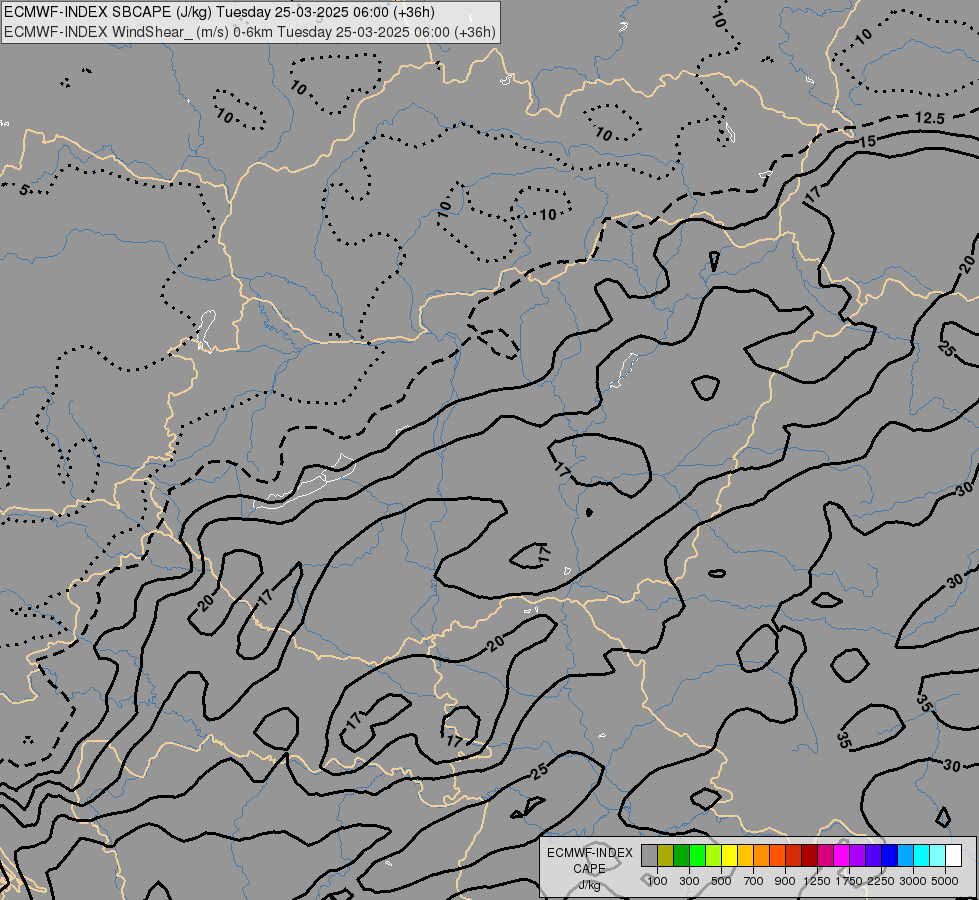Click the dotted contour label 5
Screen dimensions: 979x900
(23, 189)
